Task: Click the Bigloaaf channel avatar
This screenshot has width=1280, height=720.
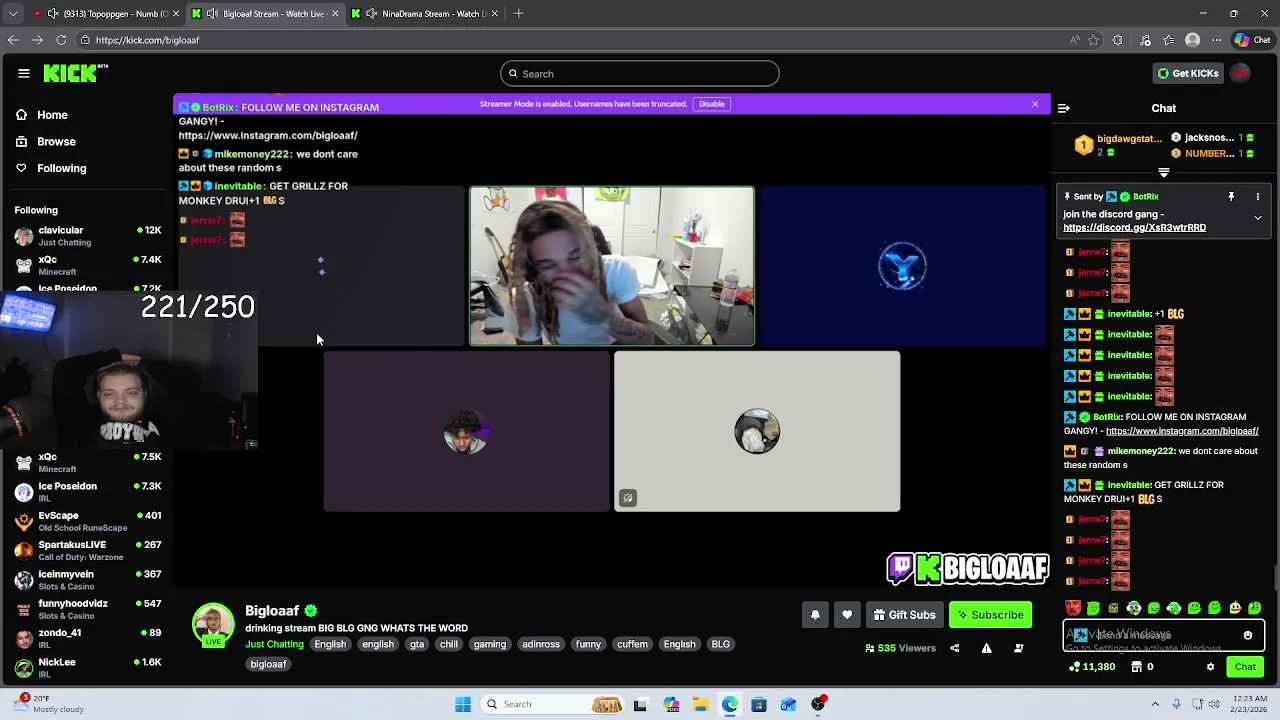Action: [213, 625]
